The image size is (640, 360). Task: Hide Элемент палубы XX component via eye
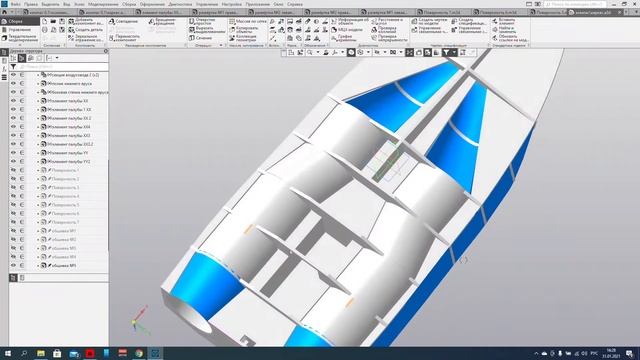[x=13, y=101]
